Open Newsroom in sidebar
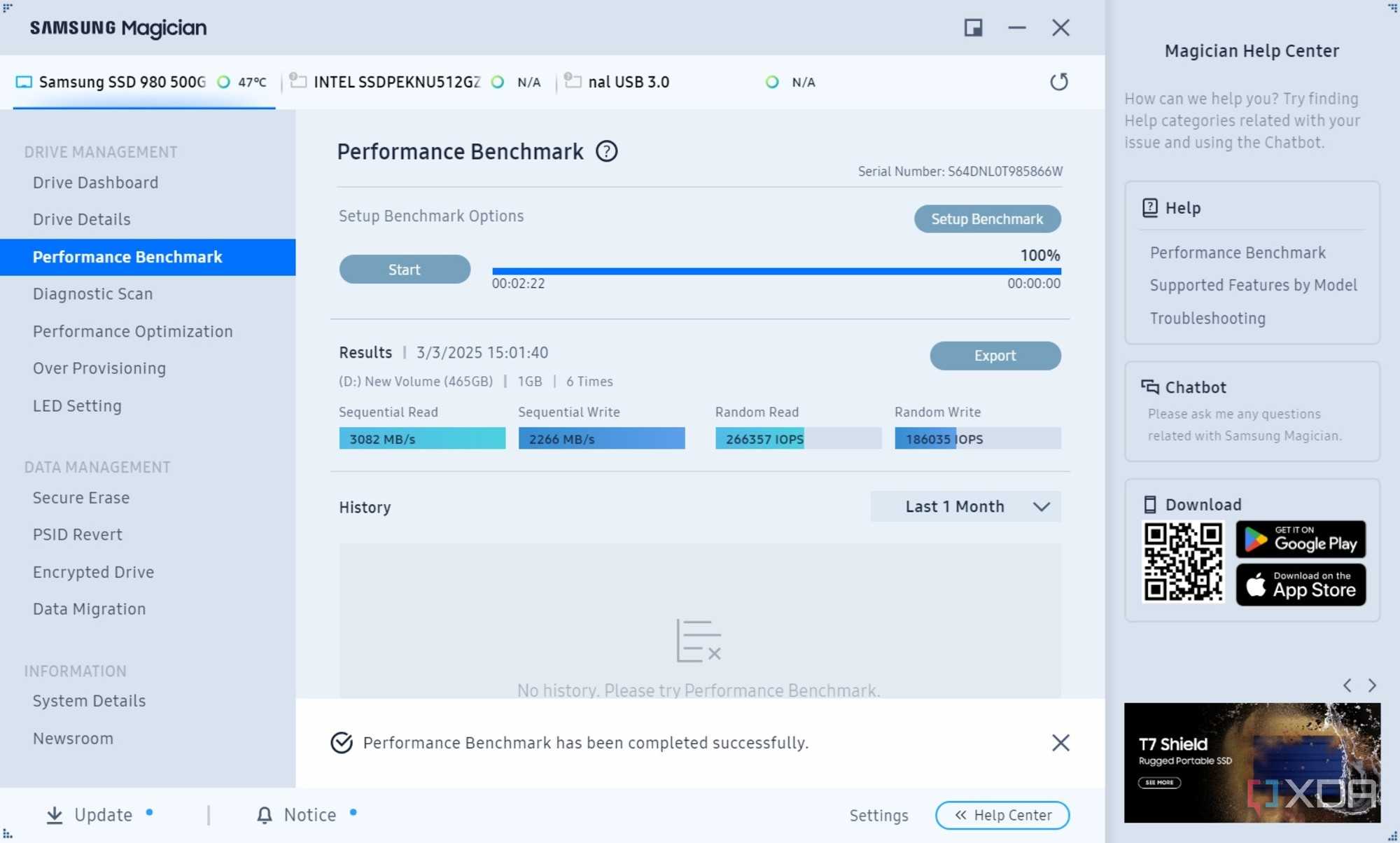 coord(73,738)
